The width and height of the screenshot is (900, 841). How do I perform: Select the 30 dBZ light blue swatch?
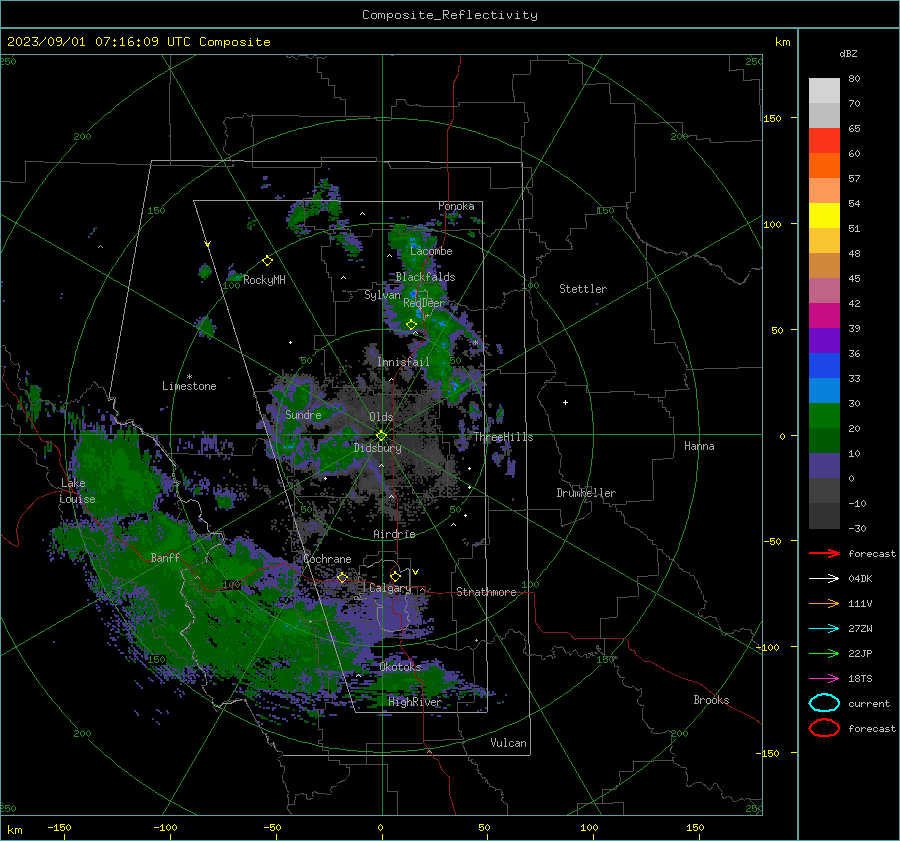pos(824,390)
